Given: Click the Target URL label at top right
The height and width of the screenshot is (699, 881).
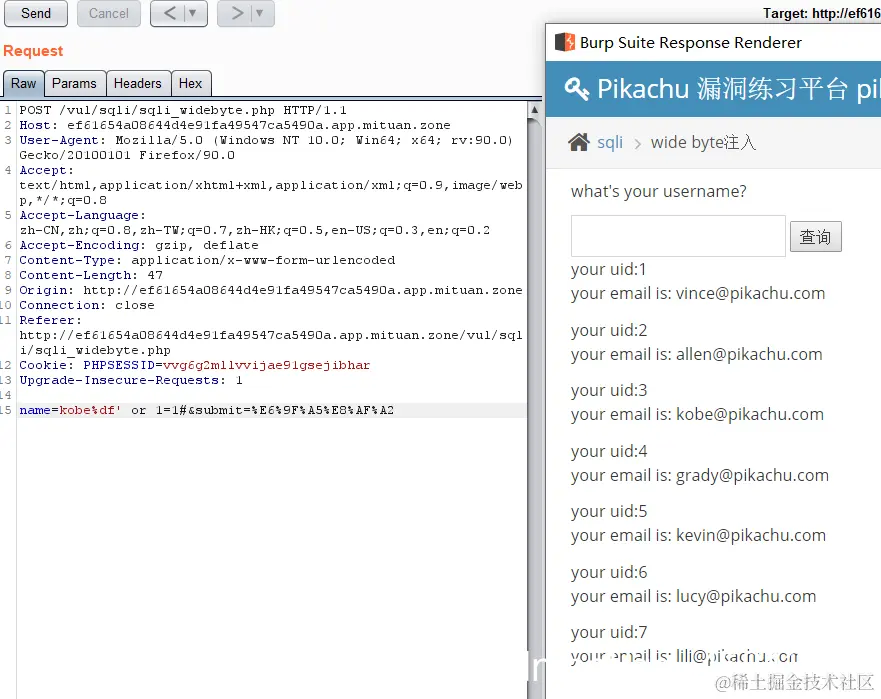Looking at the screenshot, I should tap(821, 13).
